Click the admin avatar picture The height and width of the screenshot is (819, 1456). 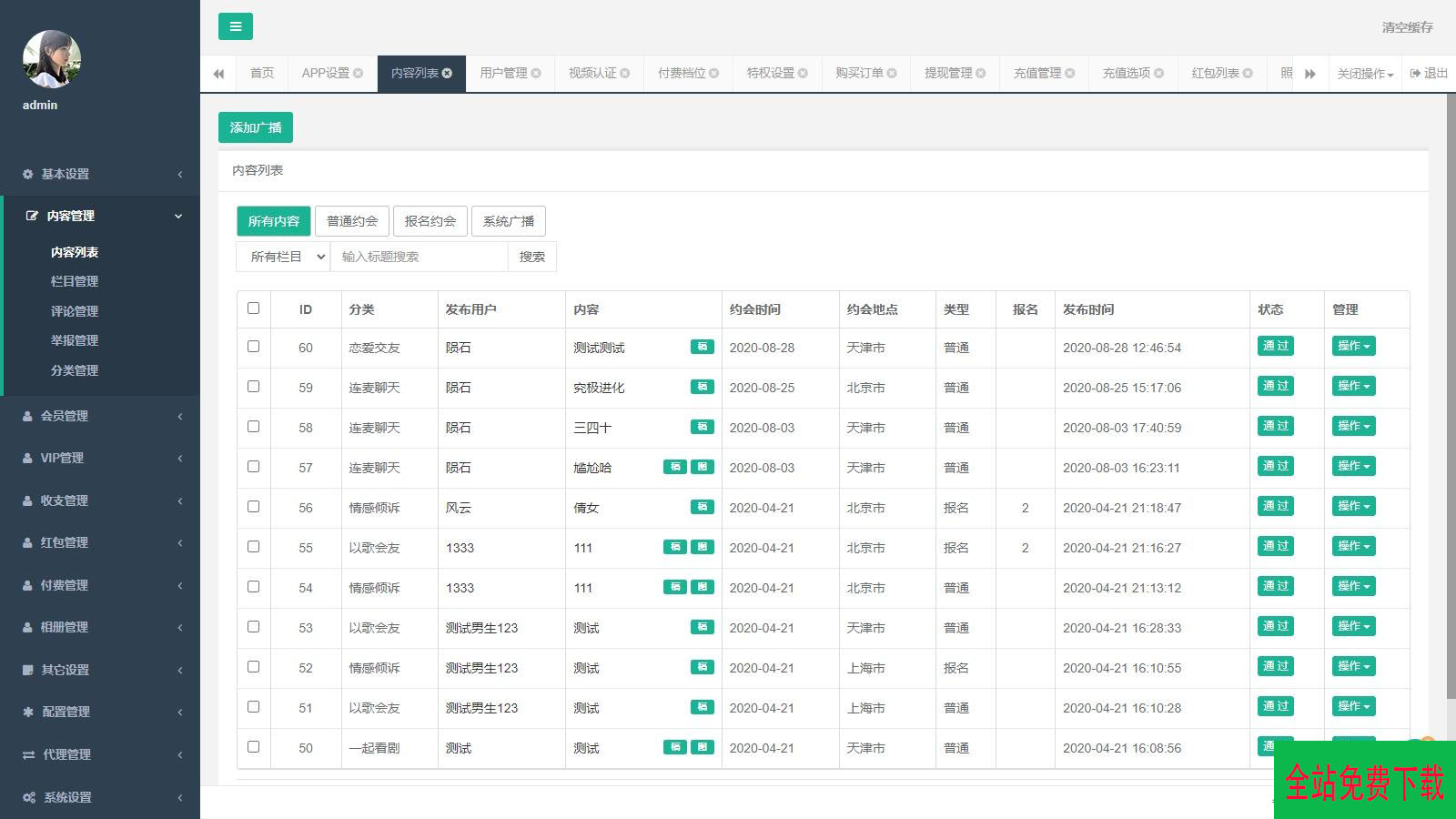coord(51,59)
